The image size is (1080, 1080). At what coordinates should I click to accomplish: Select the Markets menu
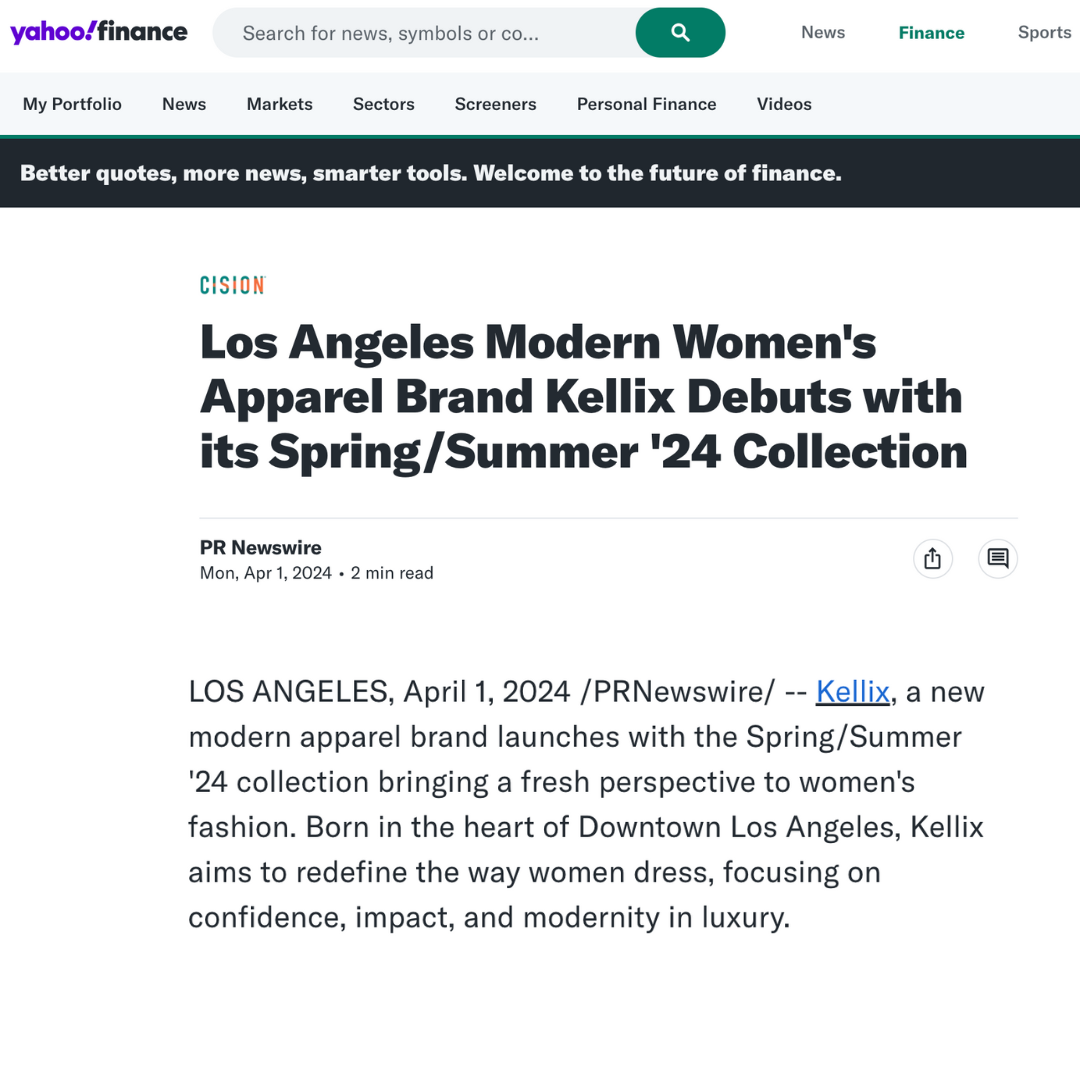(280, 104)
